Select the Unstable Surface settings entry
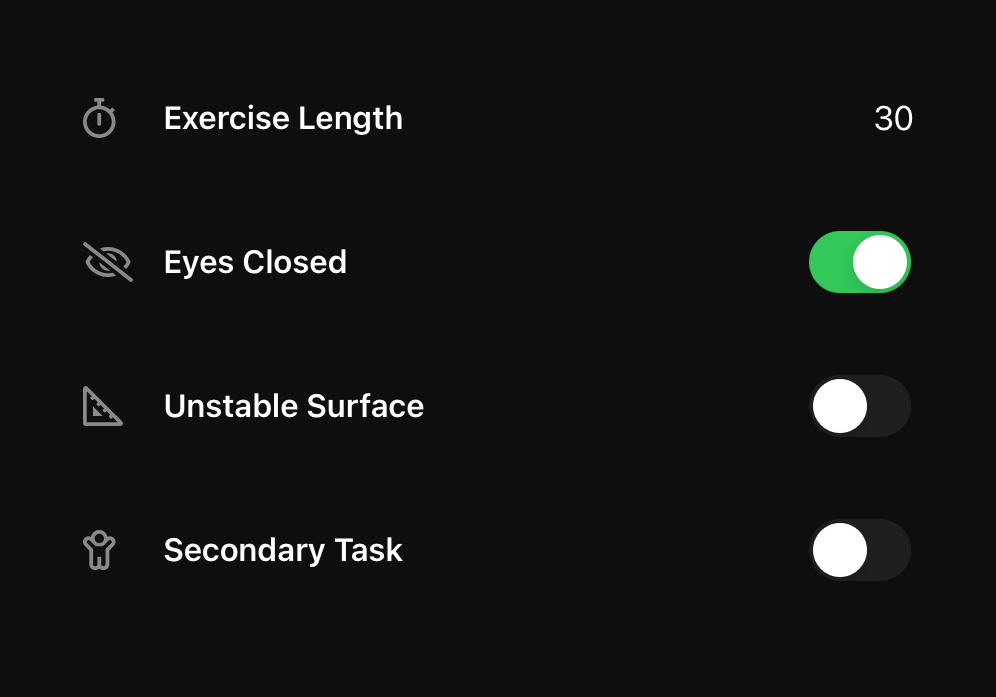 click(400, 406)
